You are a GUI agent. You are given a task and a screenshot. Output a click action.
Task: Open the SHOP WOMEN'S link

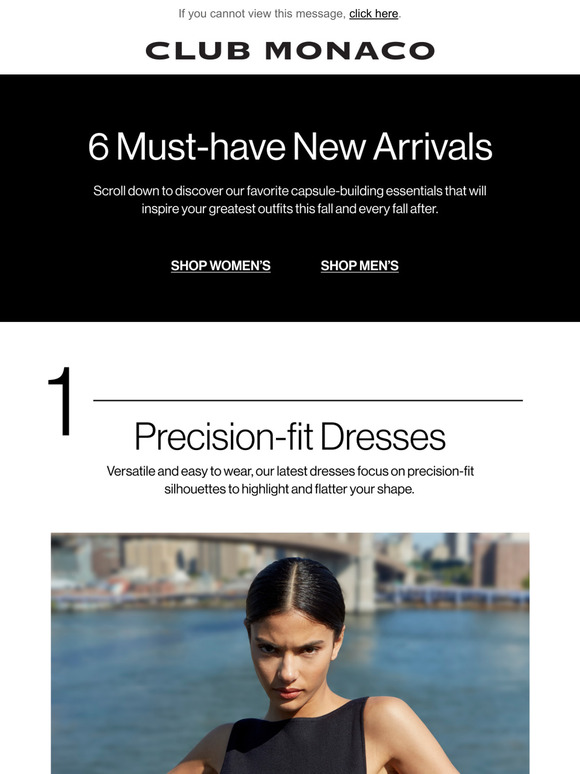[x=221, y=266]
